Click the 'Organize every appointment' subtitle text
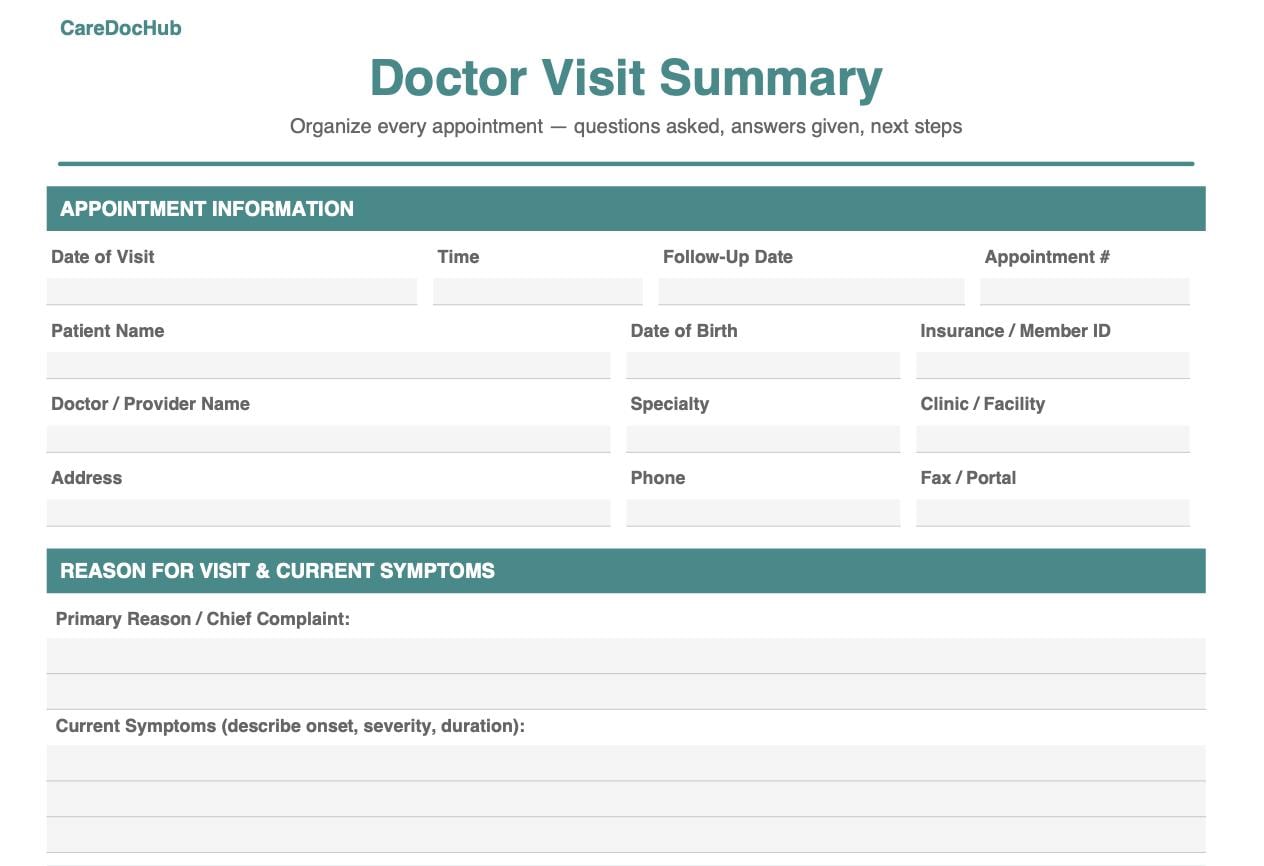The width and height of the screenshot is (1264, 866). coord(626,127)
